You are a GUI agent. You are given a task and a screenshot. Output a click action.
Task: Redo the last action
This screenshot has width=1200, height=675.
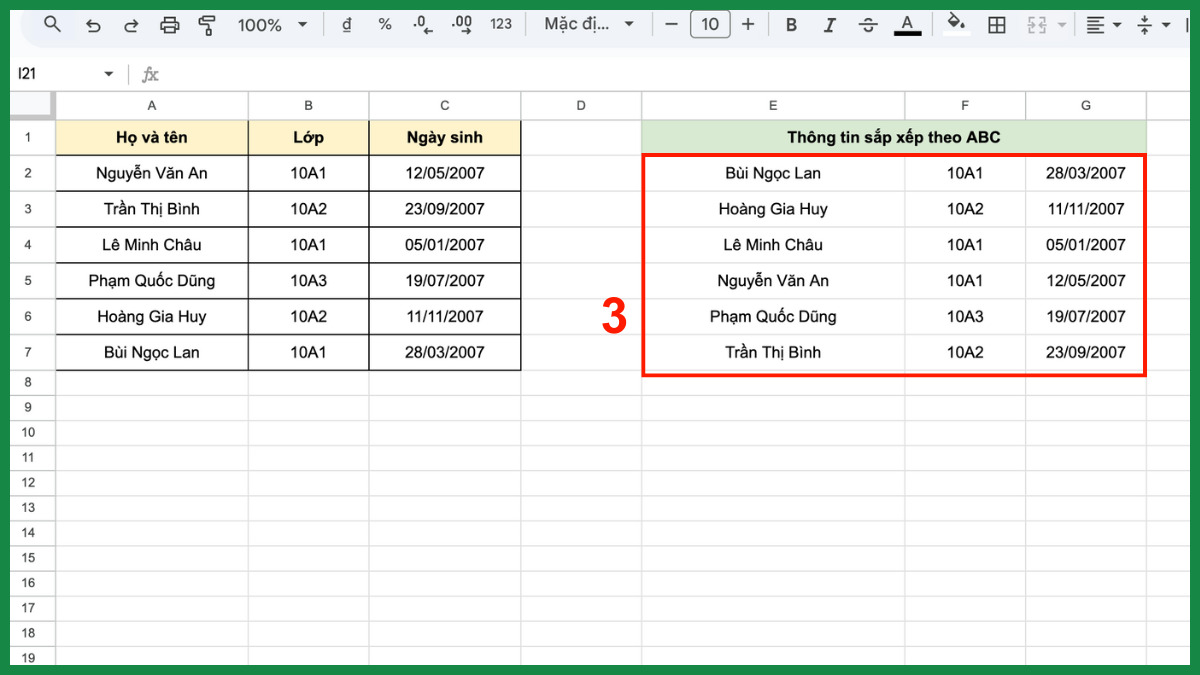131,25
